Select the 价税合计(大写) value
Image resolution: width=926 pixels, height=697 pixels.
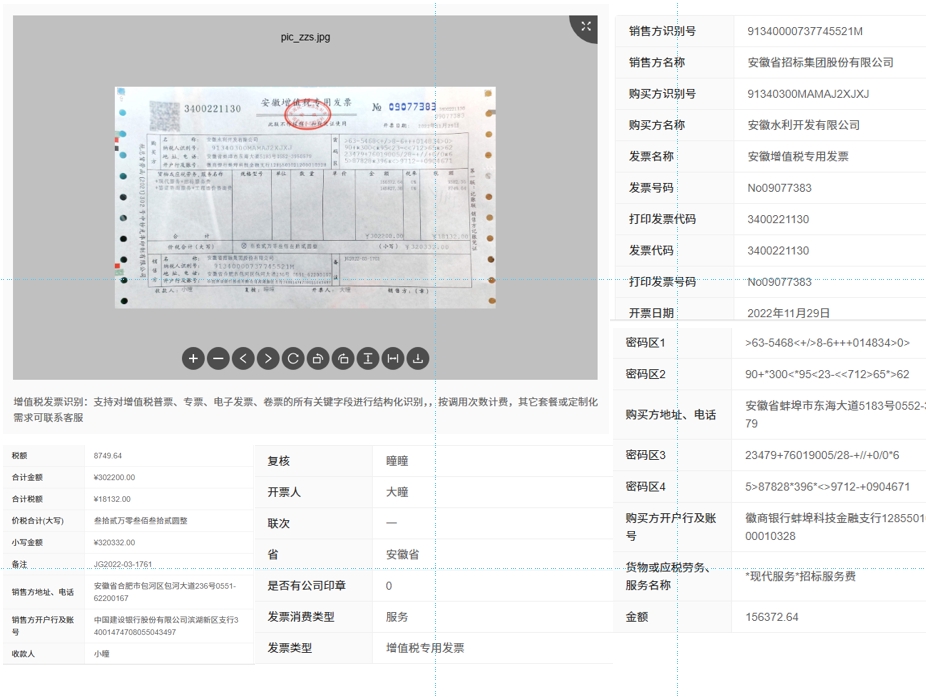(x=141, y=521)
